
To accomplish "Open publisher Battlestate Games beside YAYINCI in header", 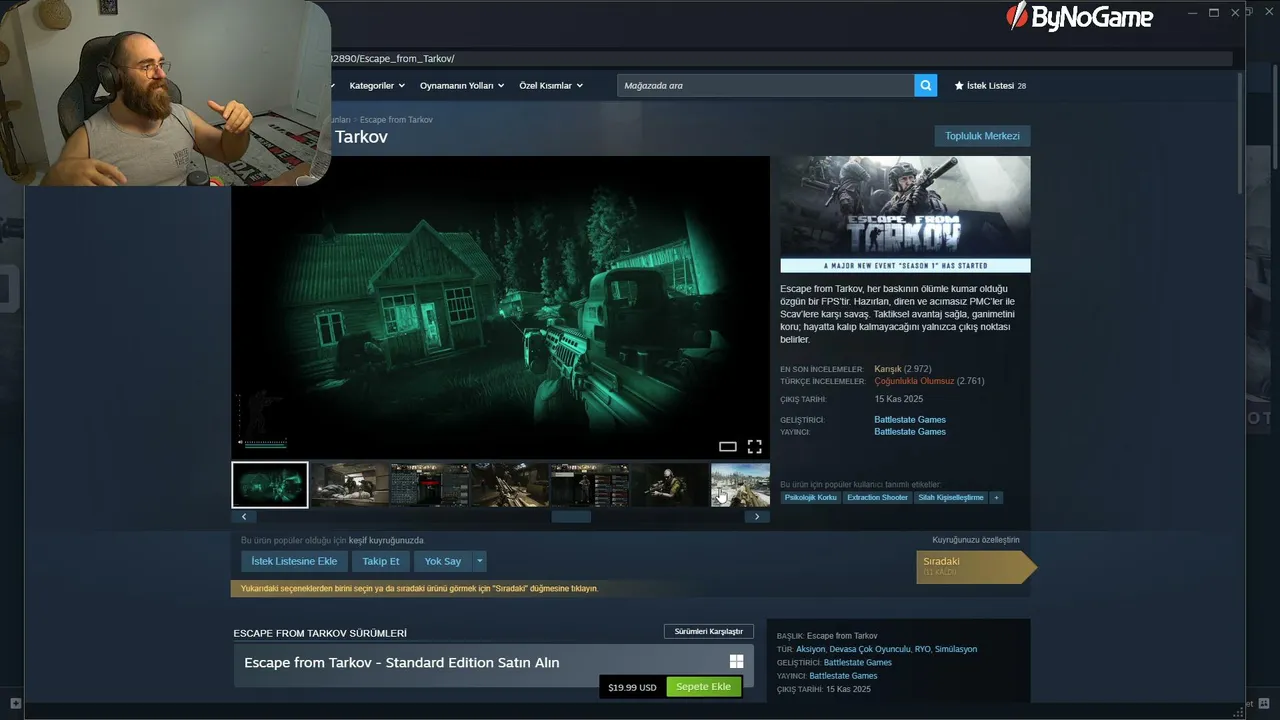I will tap(910, 432).
